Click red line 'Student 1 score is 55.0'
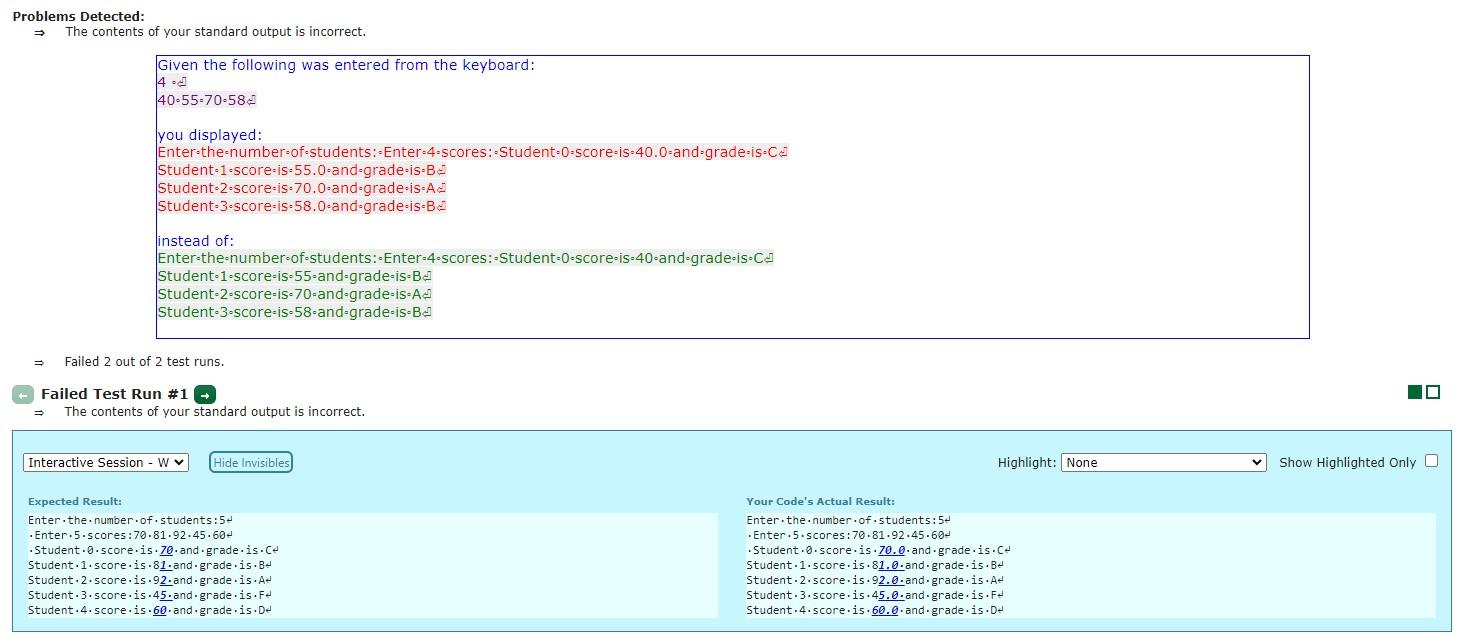 pos(301,170)
